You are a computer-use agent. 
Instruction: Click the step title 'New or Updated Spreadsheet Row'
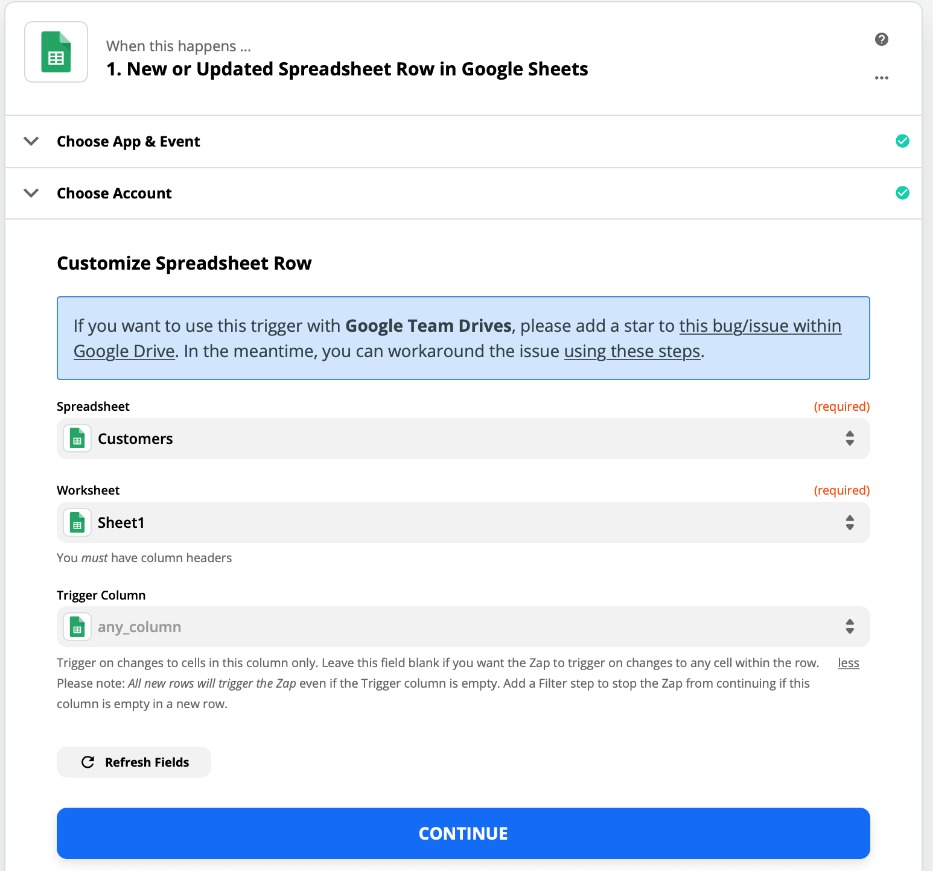pos(347,69)
